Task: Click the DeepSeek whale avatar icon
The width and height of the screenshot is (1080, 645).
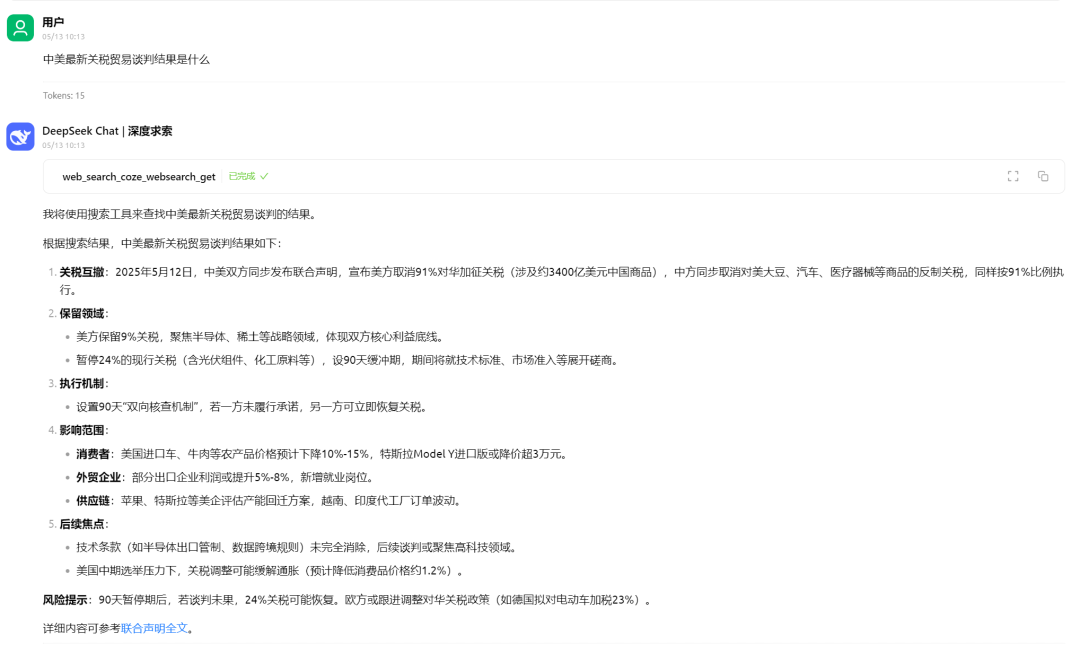Action: click(x=20, y=136)
